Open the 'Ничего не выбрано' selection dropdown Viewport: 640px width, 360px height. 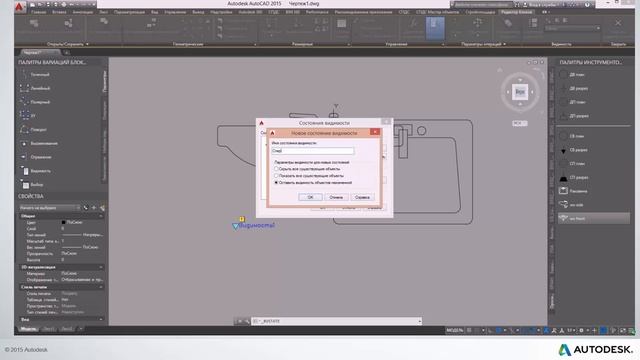49,208
